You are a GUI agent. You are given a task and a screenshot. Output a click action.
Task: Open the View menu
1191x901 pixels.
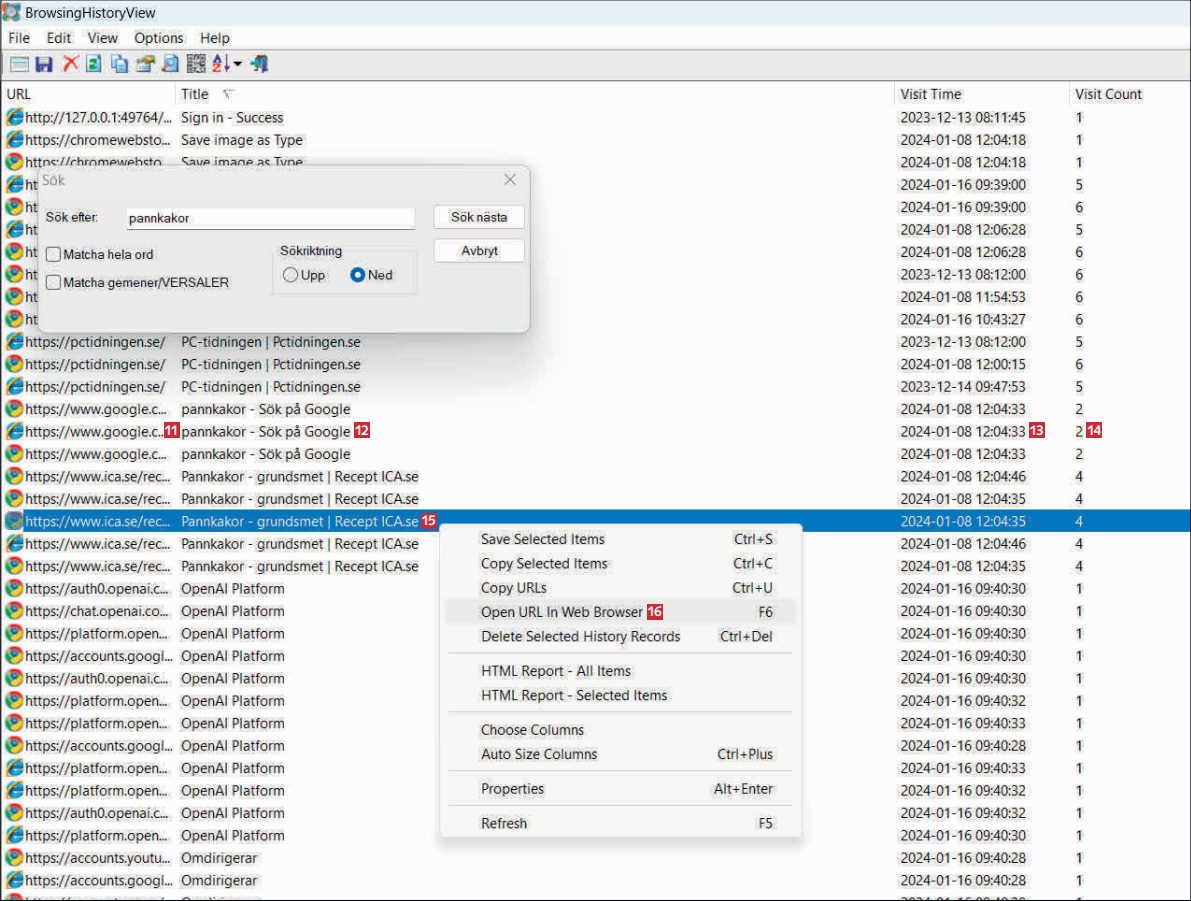(102, 38)
